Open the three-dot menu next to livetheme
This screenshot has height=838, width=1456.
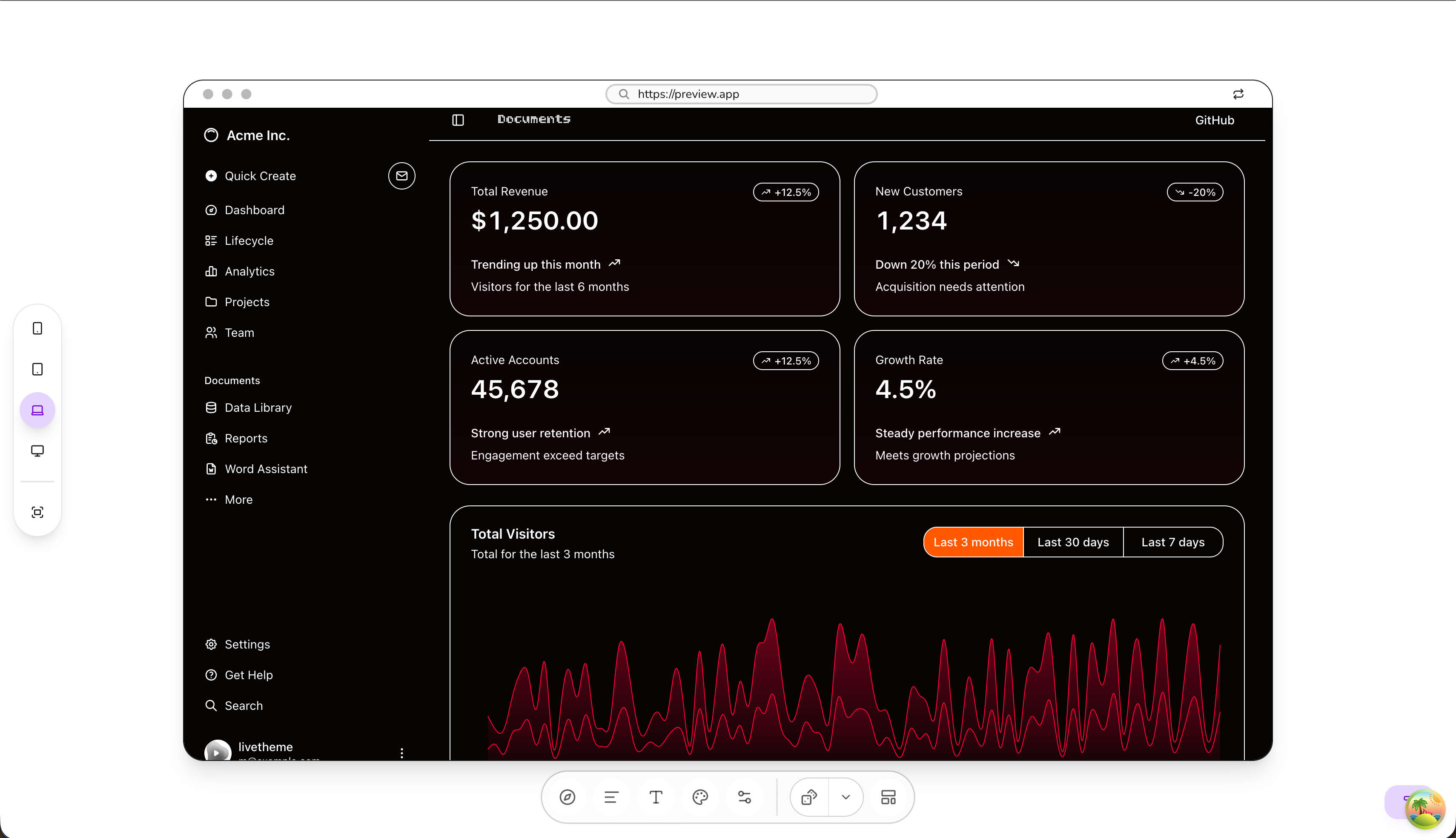(401, 752)
